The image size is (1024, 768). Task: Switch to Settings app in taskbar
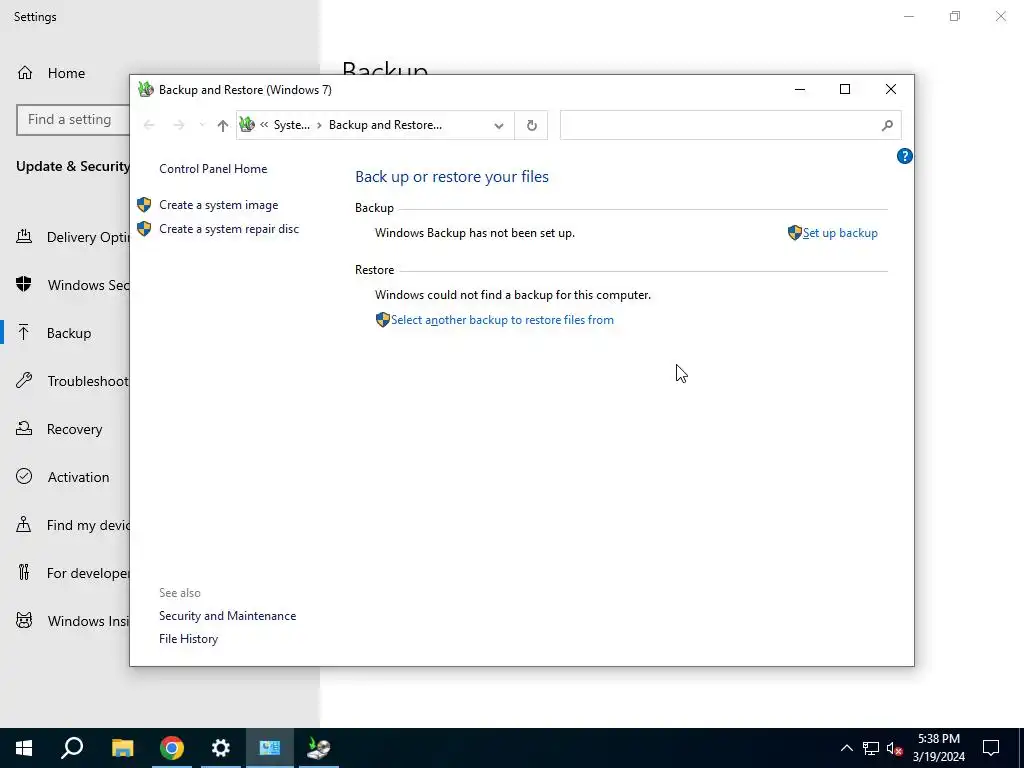click(x=221, y=748)
